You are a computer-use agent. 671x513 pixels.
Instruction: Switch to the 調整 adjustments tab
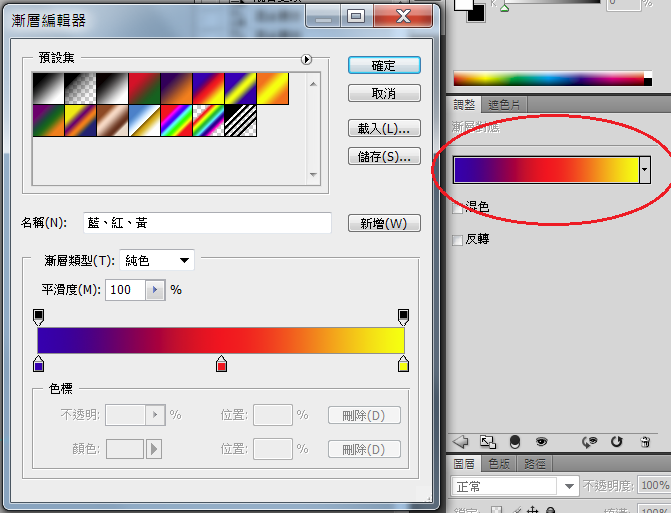pos(464,105)
